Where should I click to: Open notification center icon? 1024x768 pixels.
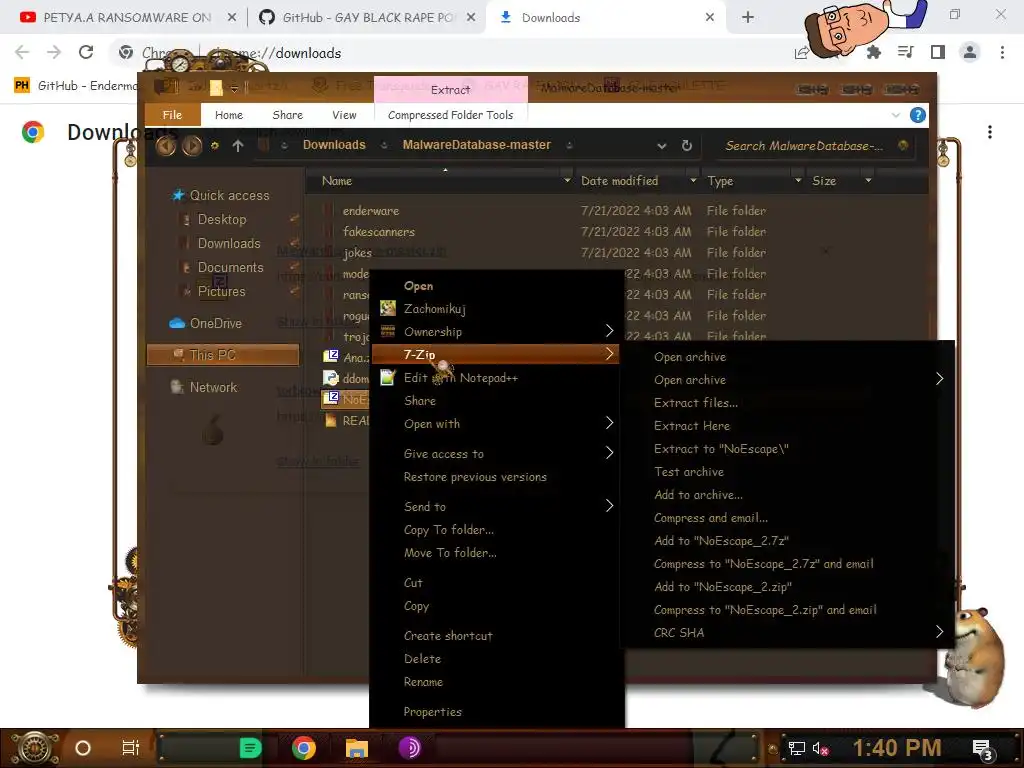tap(982, 748)
